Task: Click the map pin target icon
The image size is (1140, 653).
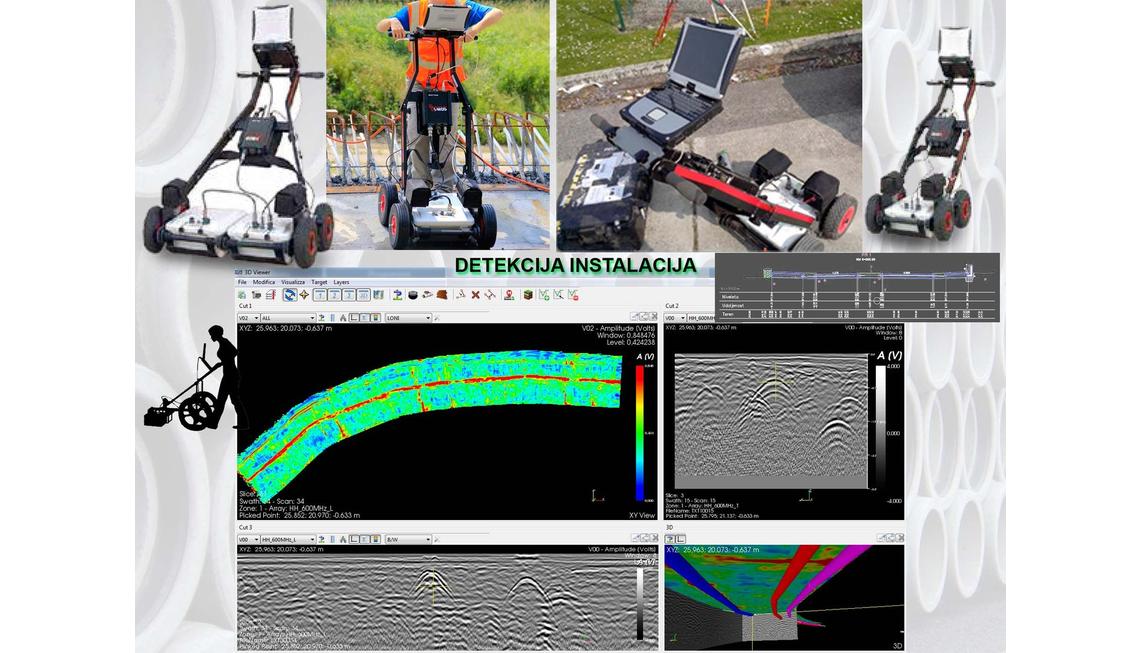Action: (509, 295)
